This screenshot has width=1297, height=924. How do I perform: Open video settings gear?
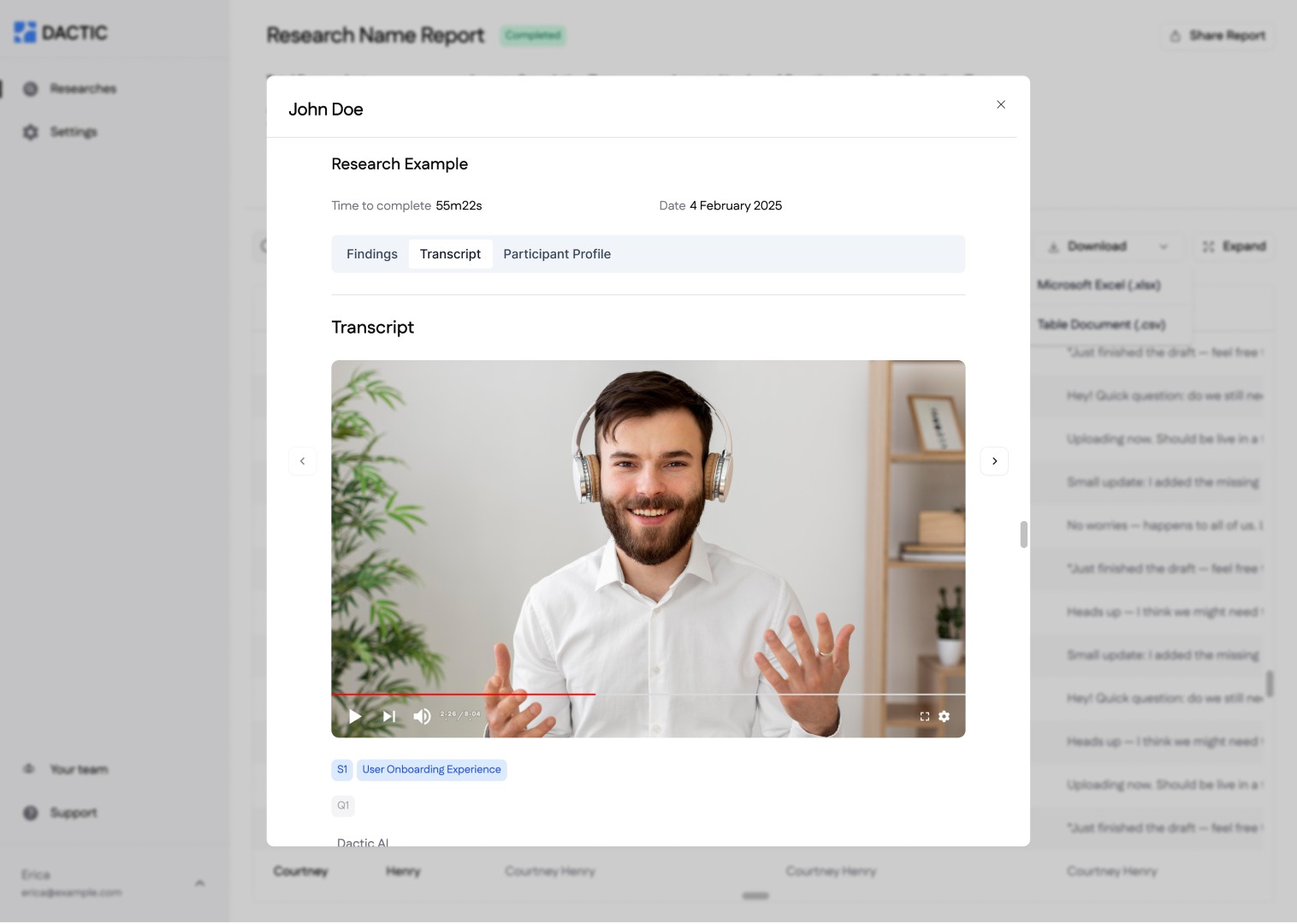(x=944, y=716)
